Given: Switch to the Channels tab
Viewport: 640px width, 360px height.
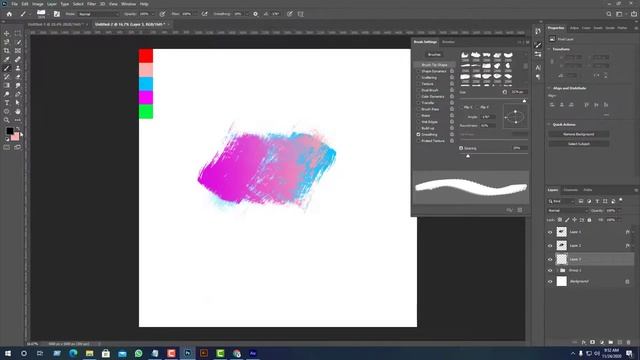Looking at the screenshot, I should [571, 190].
